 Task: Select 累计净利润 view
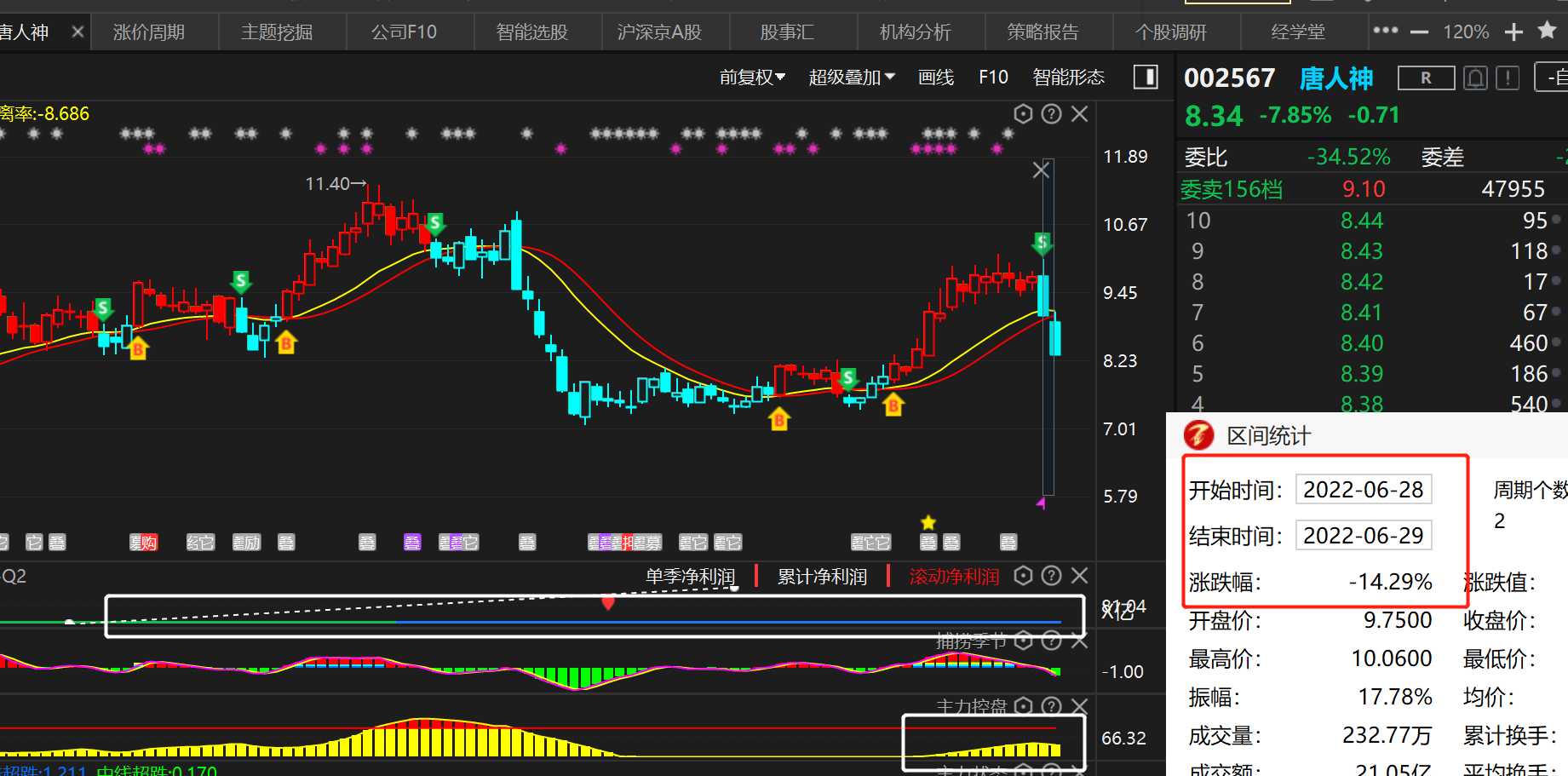pos(822,577)
